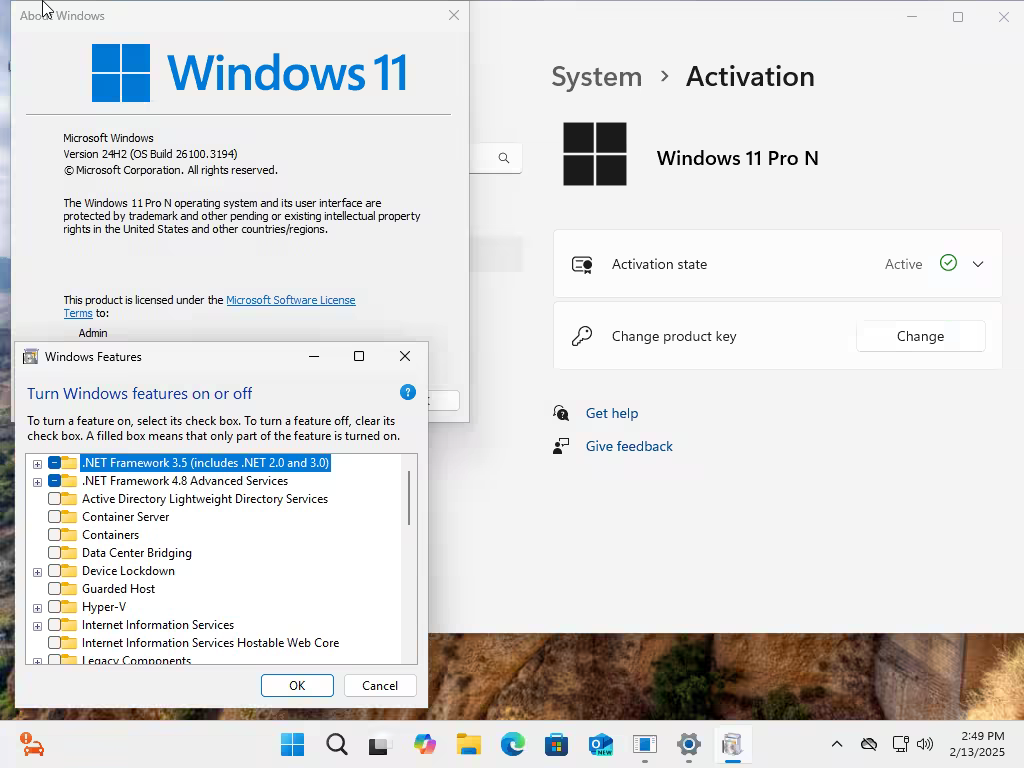Show hidden system tray icons
The width and height of the screenshot is (1024, 768).
pos(837,744)
